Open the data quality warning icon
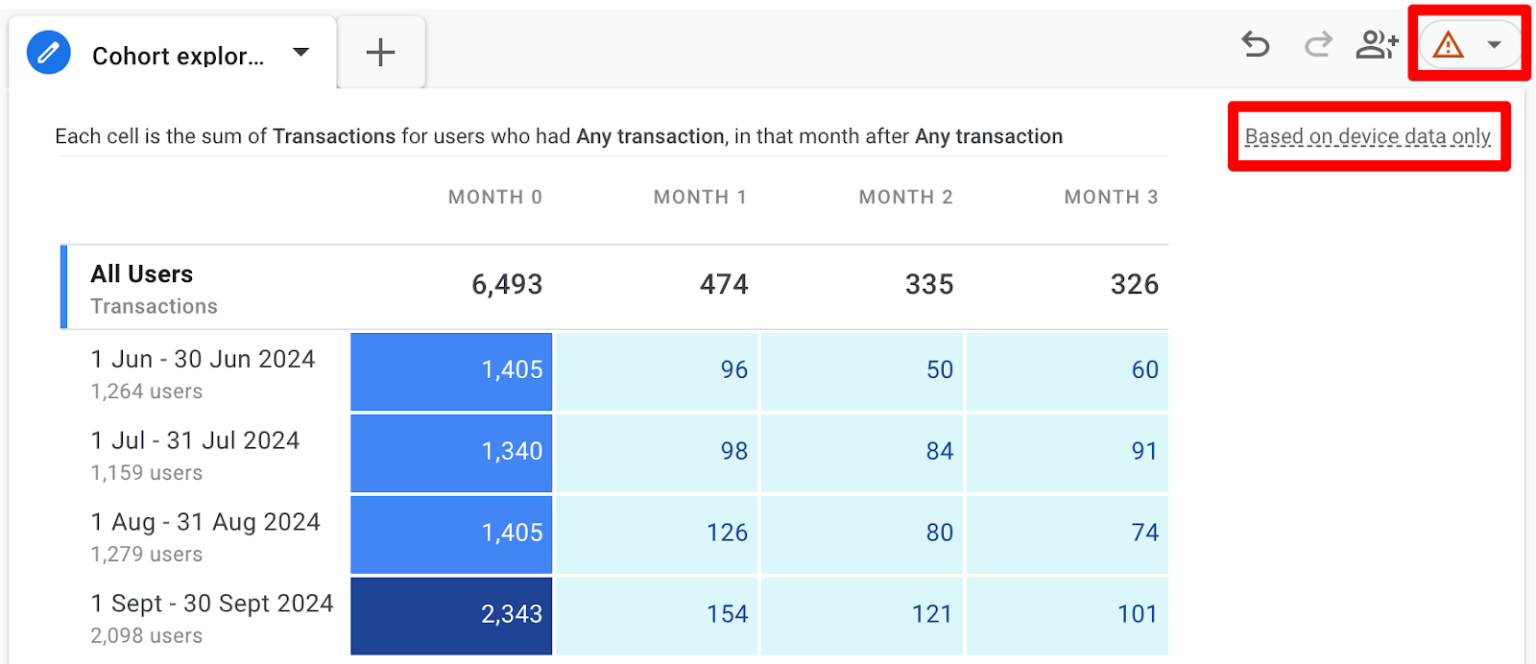1536x664 pixels. (x=1446, y=44)
